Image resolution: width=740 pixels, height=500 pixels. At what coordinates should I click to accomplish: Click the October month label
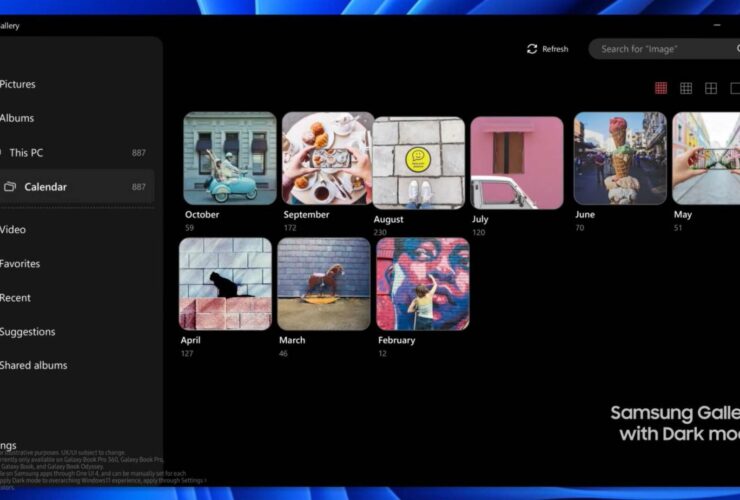(202, 214)
